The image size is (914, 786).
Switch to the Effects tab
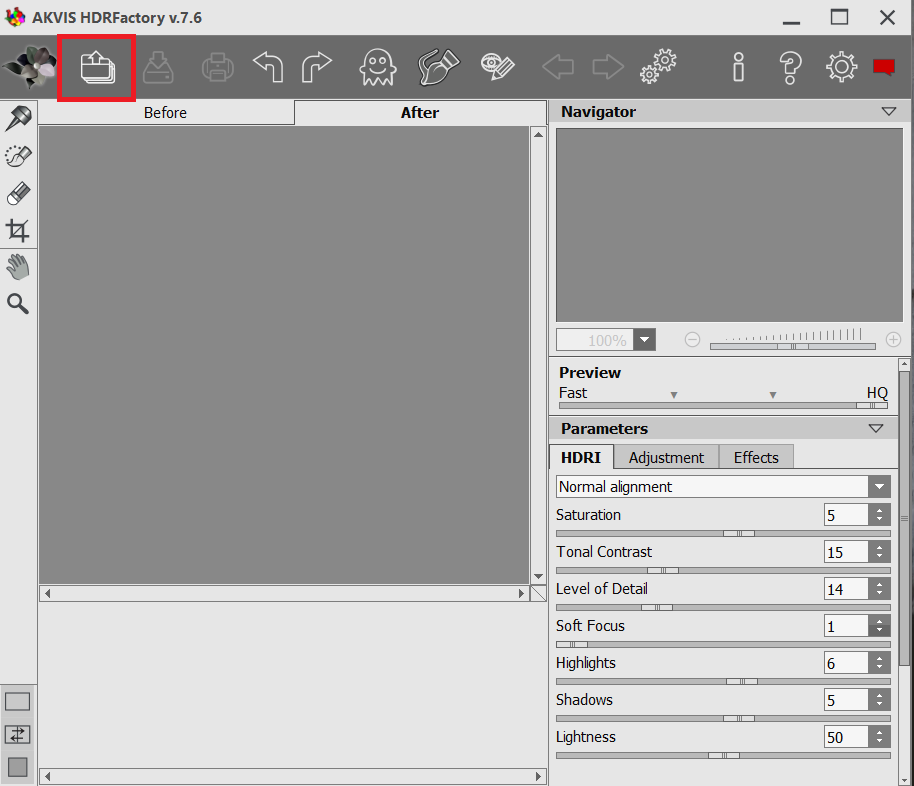pos(756,457)
